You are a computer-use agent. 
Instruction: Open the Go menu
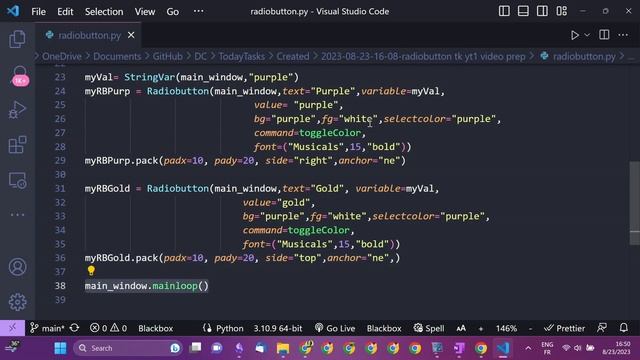(172, 11)
